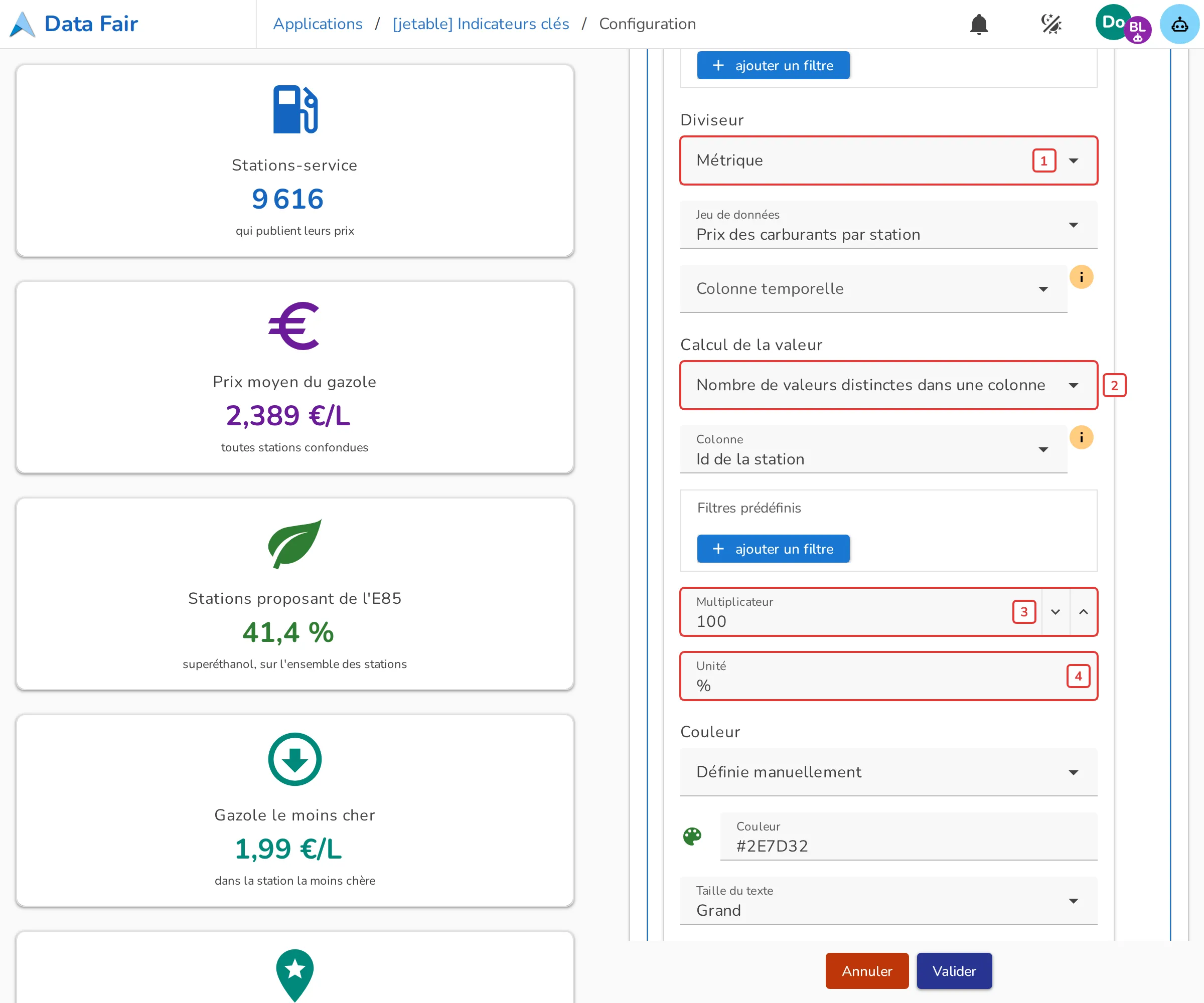Image resolution: width=1204 pixels, height=1003 pixels.
Task: Click the Data Fair logo
Action: pyautogui.click(x=74, y=24)
